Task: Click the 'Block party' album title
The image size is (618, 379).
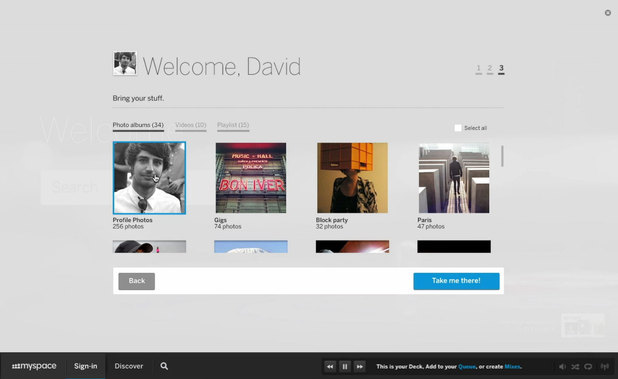Action: 332,220
